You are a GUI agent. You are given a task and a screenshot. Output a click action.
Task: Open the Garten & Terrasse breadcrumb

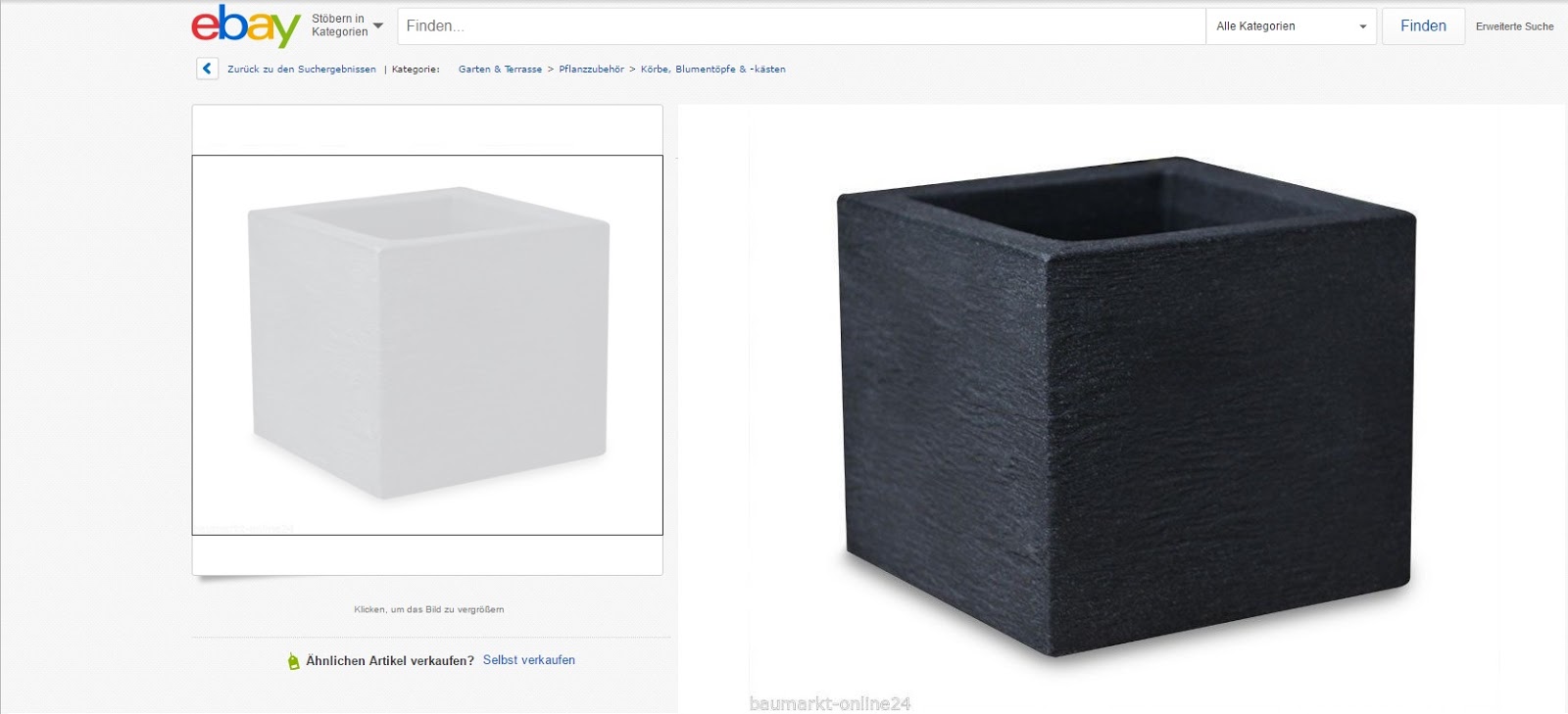(500, 70)
